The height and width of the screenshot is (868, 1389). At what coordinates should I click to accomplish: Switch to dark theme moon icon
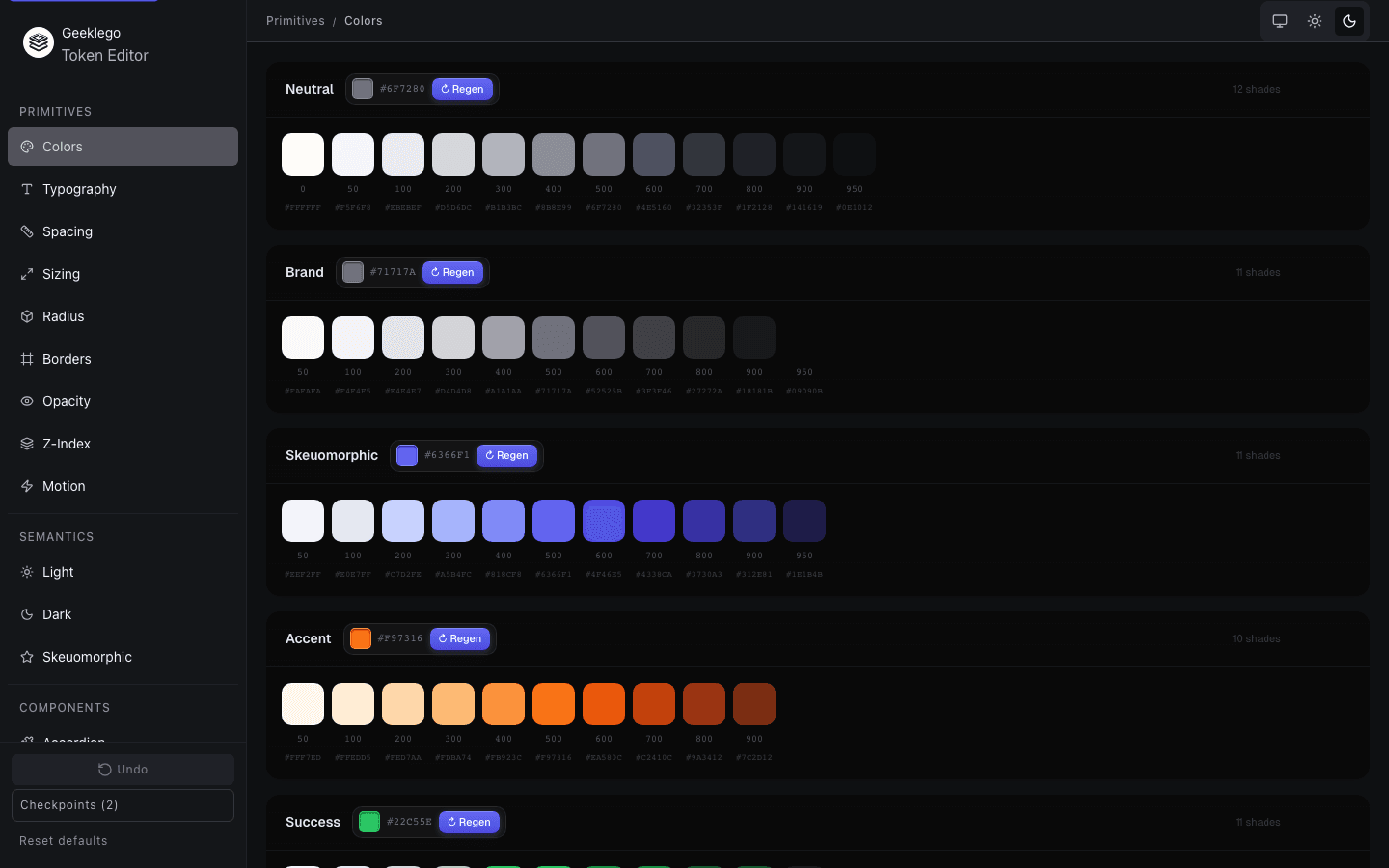[1349, 21]
